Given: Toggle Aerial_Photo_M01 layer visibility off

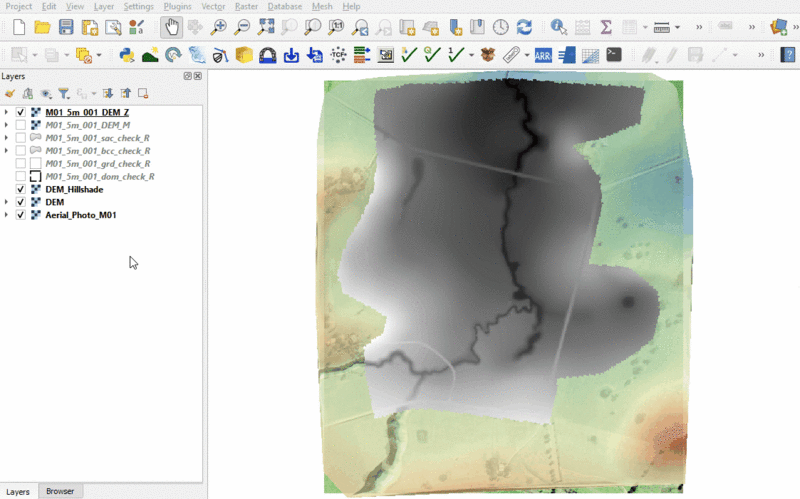Looking at the screenshot, I should [x=21, y=215].
